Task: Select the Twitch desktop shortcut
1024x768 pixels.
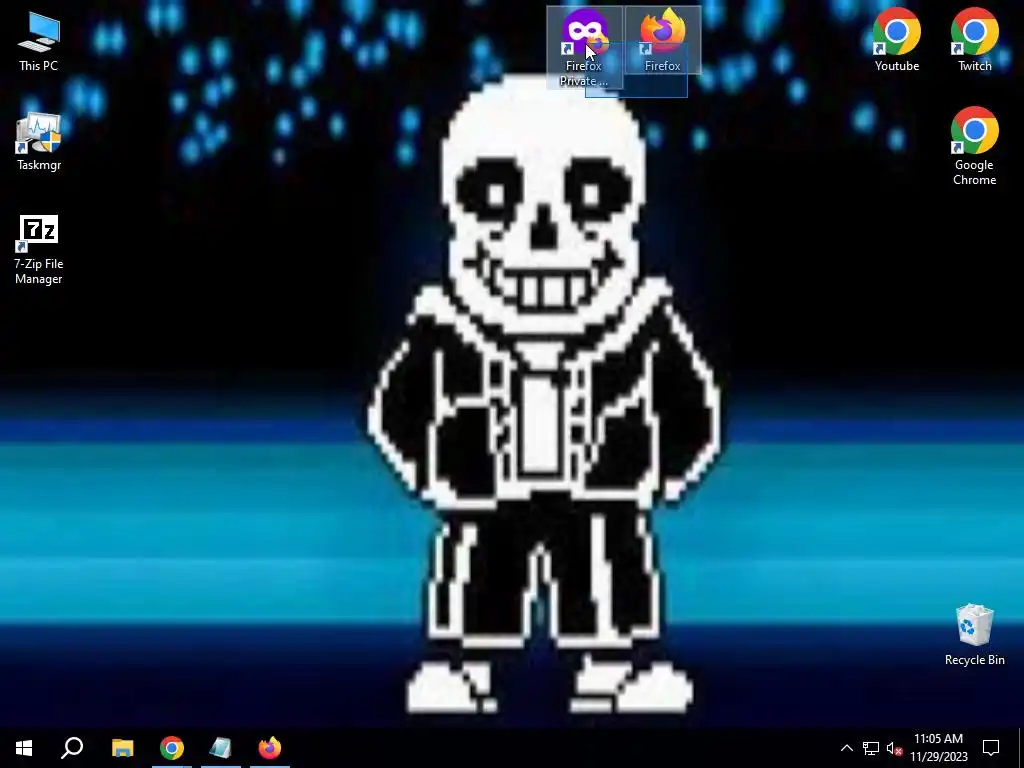Action: (974, 40)
